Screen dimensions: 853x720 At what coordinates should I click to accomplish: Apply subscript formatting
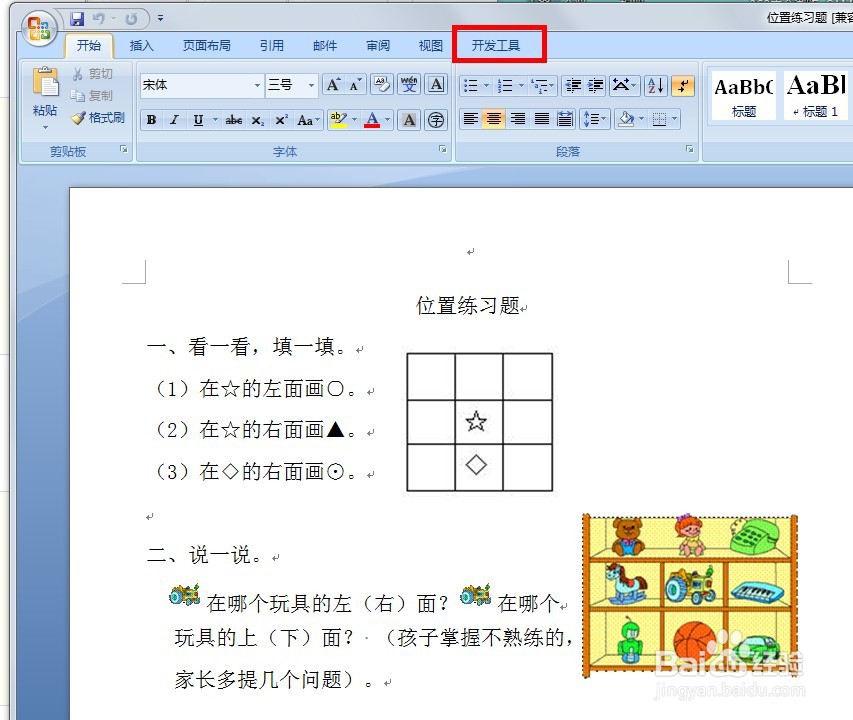(x=256, y=120)
